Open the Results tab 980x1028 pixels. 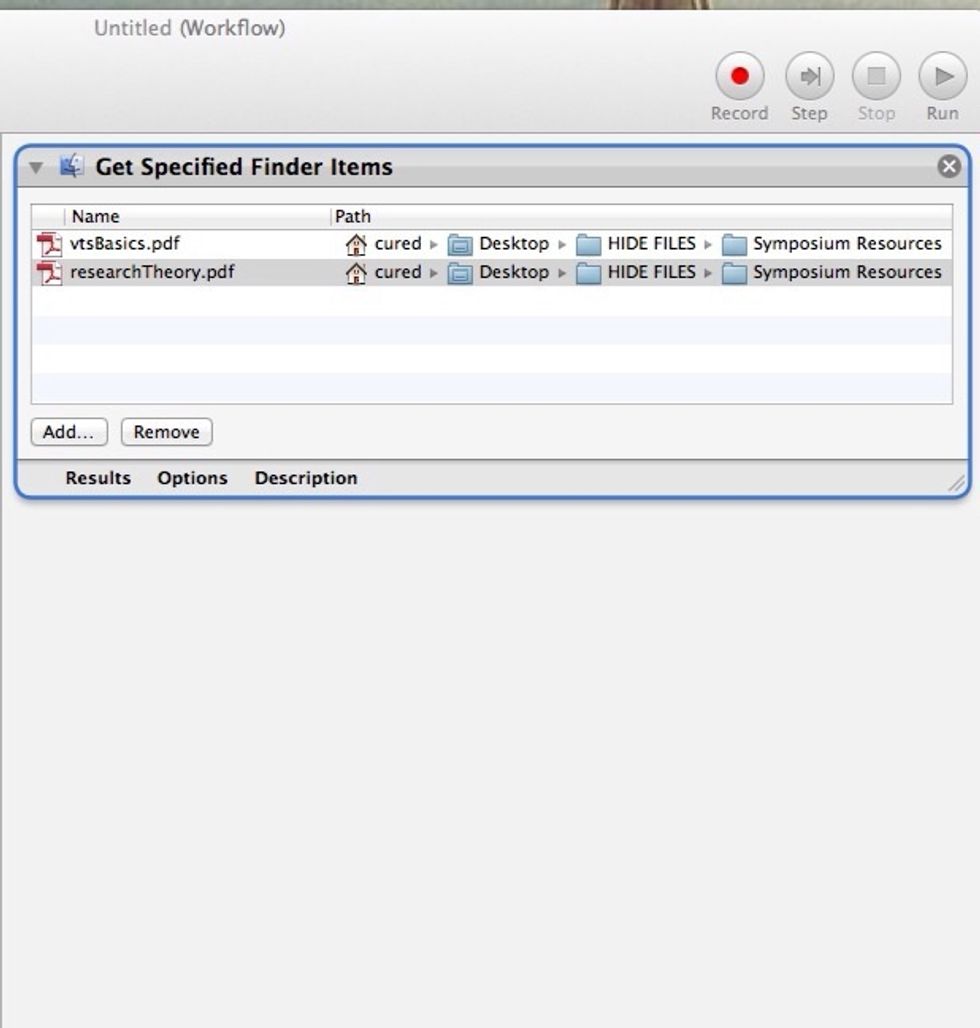[98, 478]
